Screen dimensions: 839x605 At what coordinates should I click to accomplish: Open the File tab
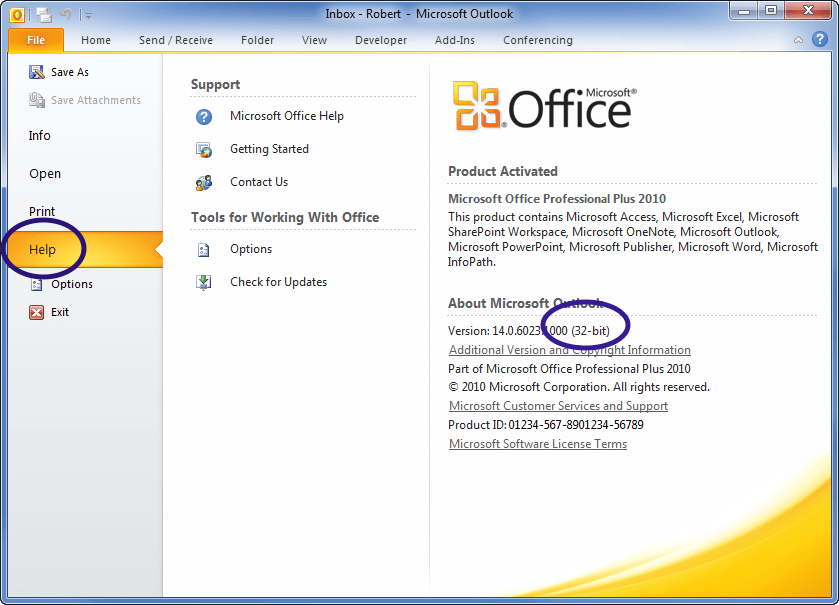pos(36,40)
